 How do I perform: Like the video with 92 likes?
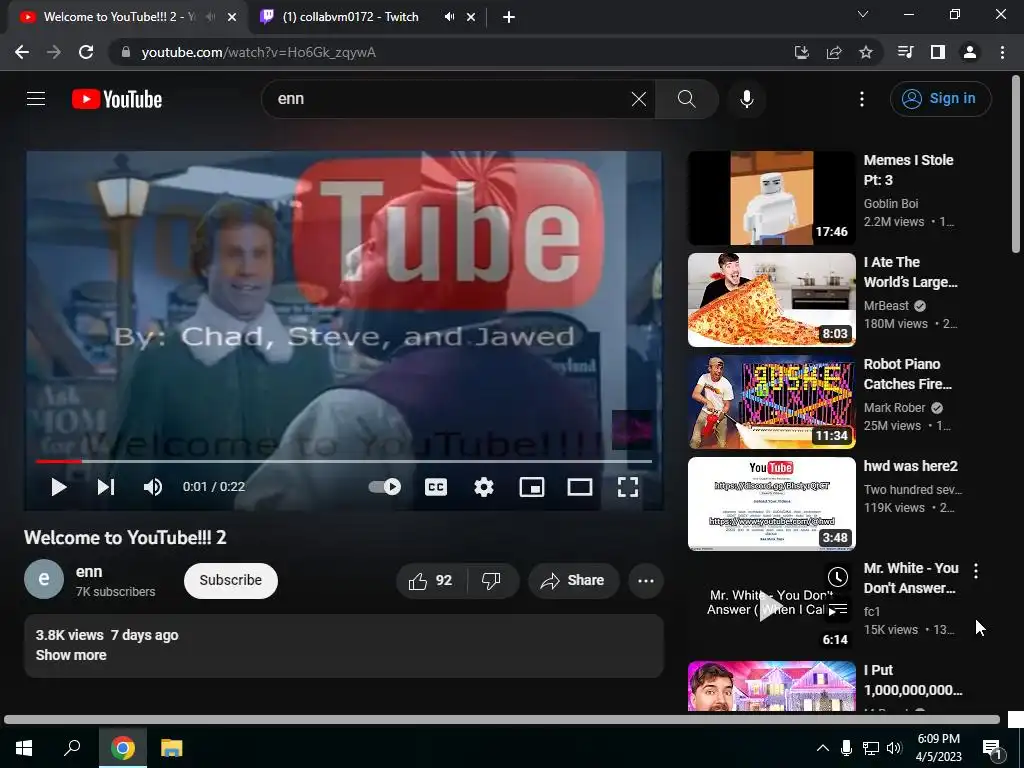(x=431, y=581)
